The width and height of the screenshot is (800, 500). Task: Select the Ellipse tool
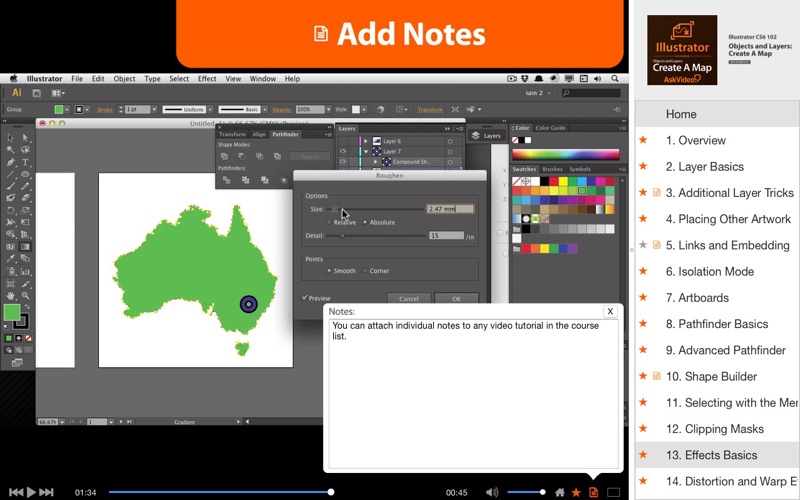tap(25, 174)
